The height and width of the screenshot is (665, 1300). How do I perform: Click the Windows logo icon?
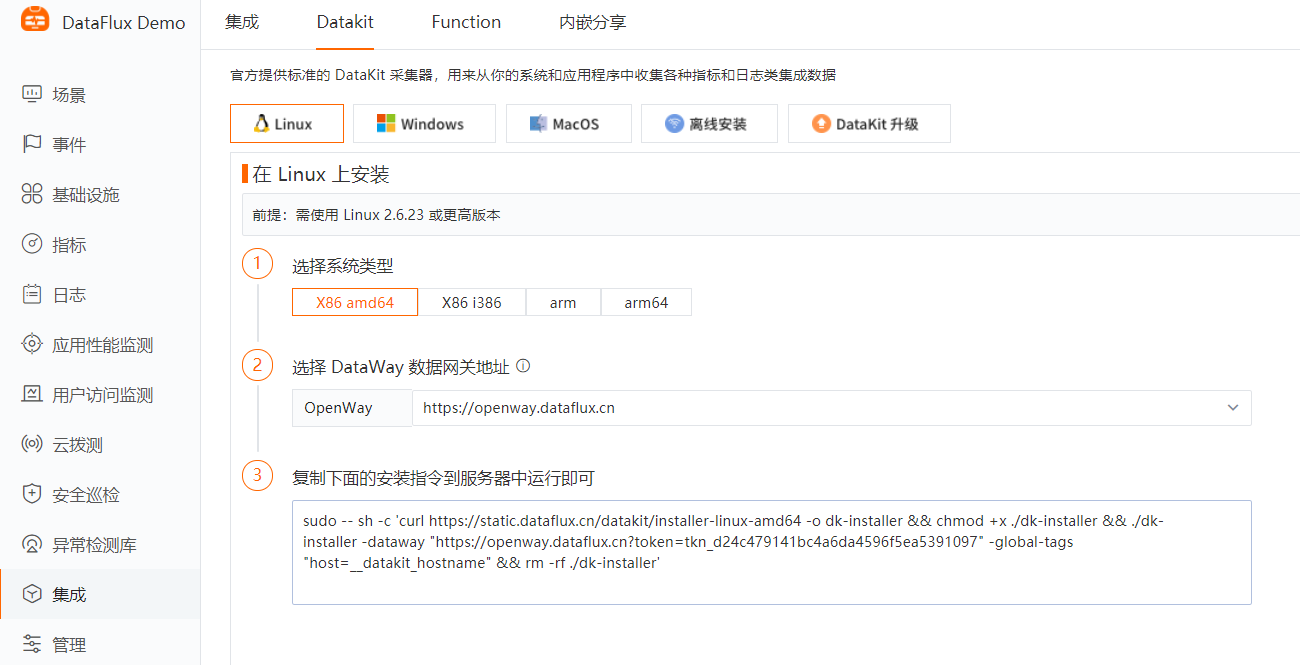386,124
